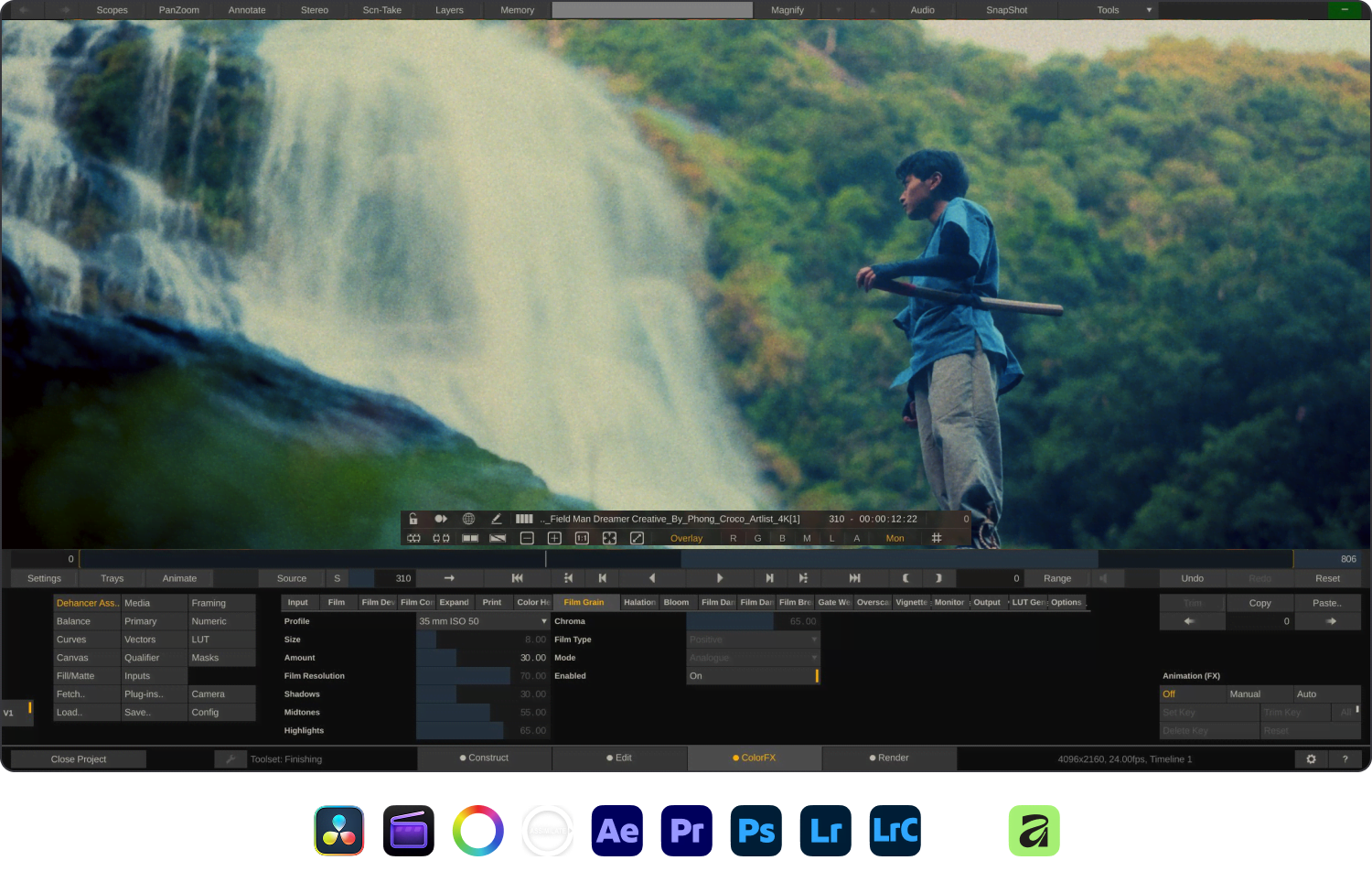Switch to the Bloom tab
Screen dimensions: 1372x871
coord(677,602)
